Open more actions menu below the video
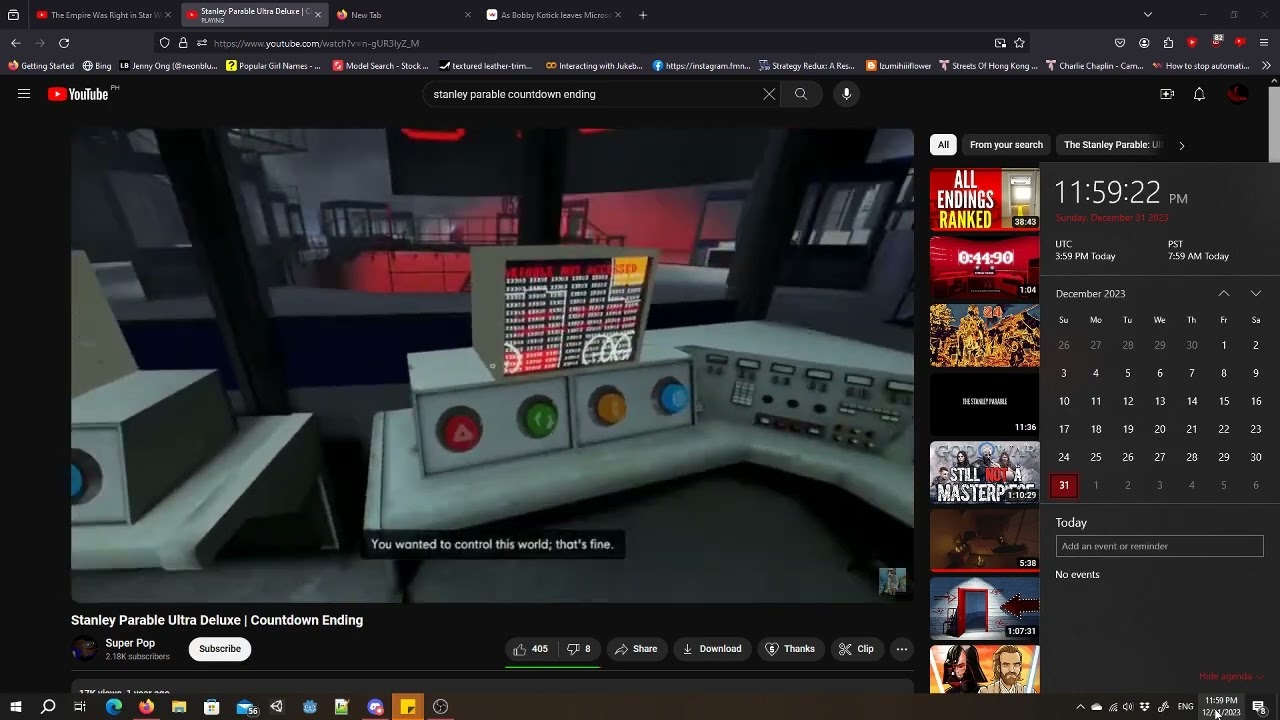Viewport: 1280px width, 720px height. (x=902, y=649)
